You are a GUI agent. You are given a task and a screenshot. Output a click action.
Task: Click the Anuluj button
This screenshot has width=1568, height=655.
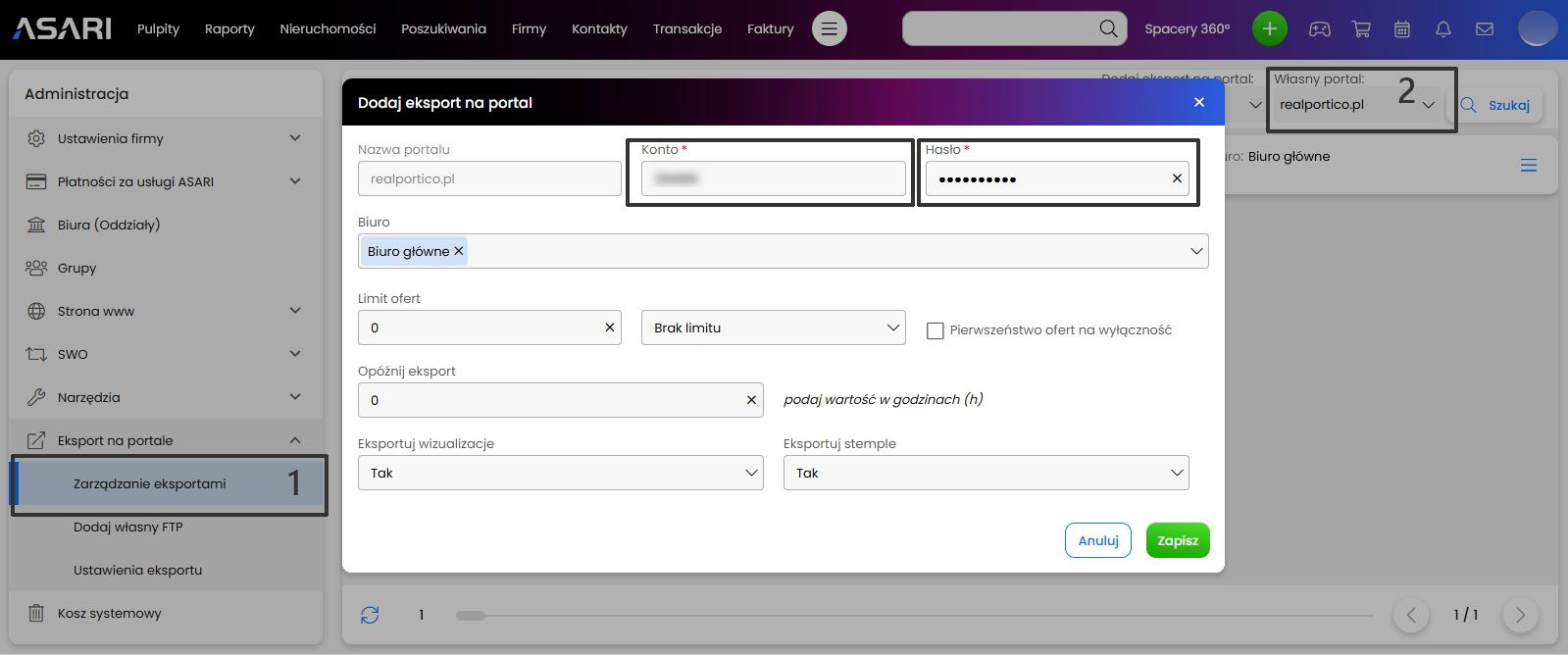[1097, 540]
